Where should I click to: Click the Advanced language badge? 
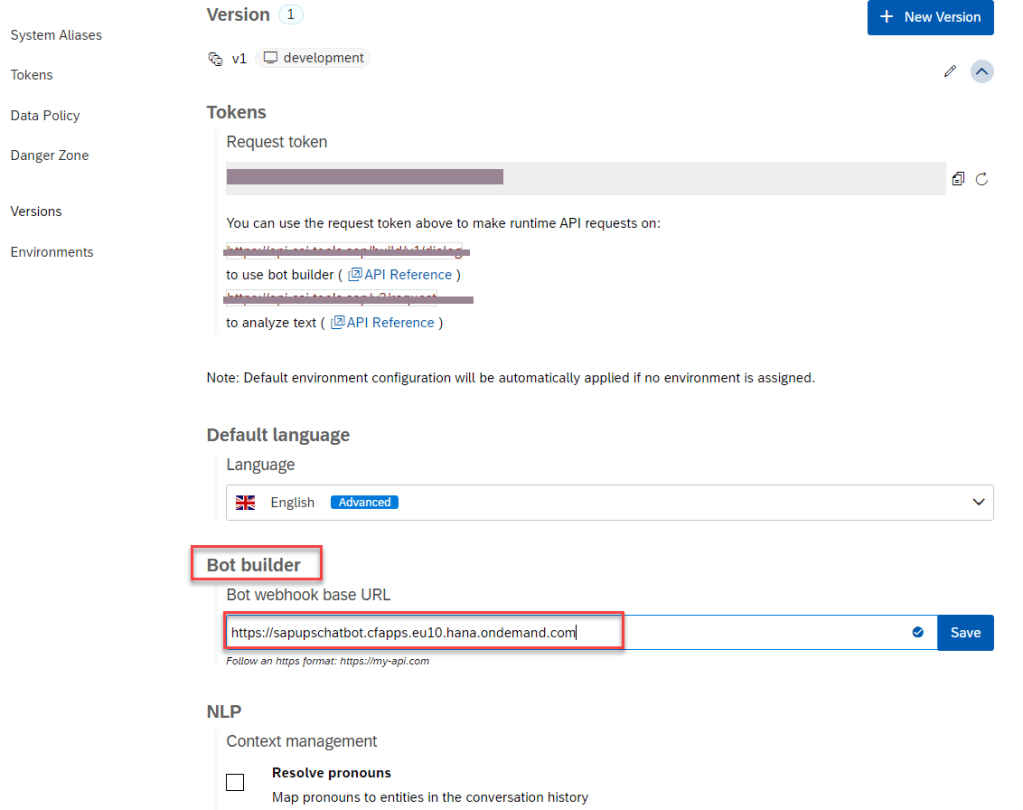point(364,502)
